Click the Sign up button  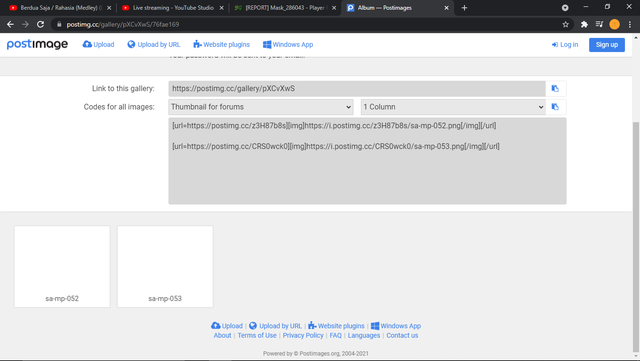point(607,45)
